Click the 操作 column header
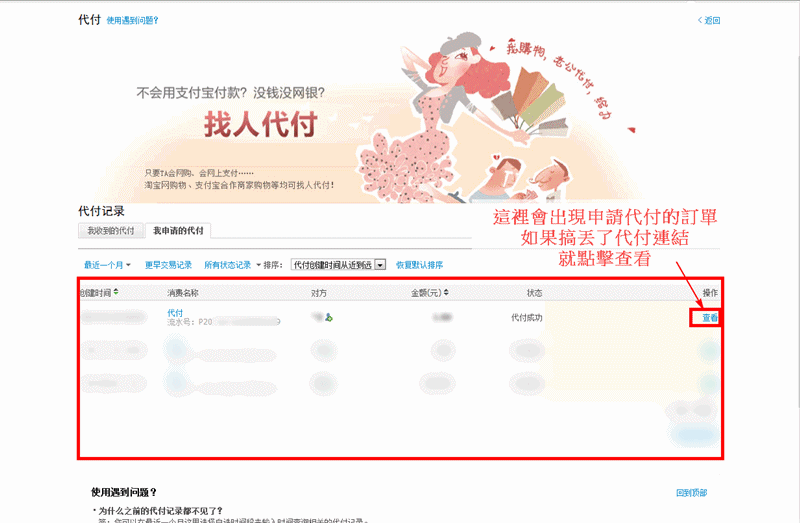Viewport: 800px width, 523px height. pos(710,293)
